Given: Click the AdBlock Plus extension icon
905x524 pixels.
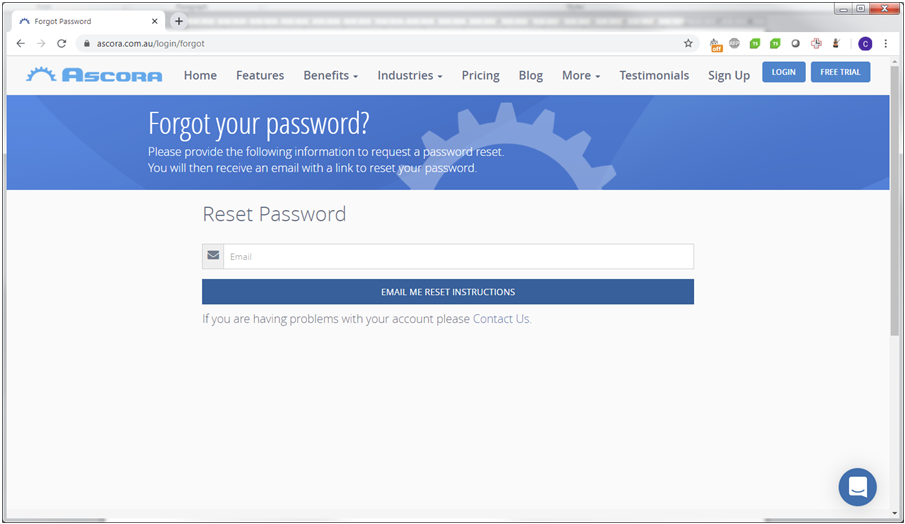Looking at the screenshot, I should pos(735,44).
